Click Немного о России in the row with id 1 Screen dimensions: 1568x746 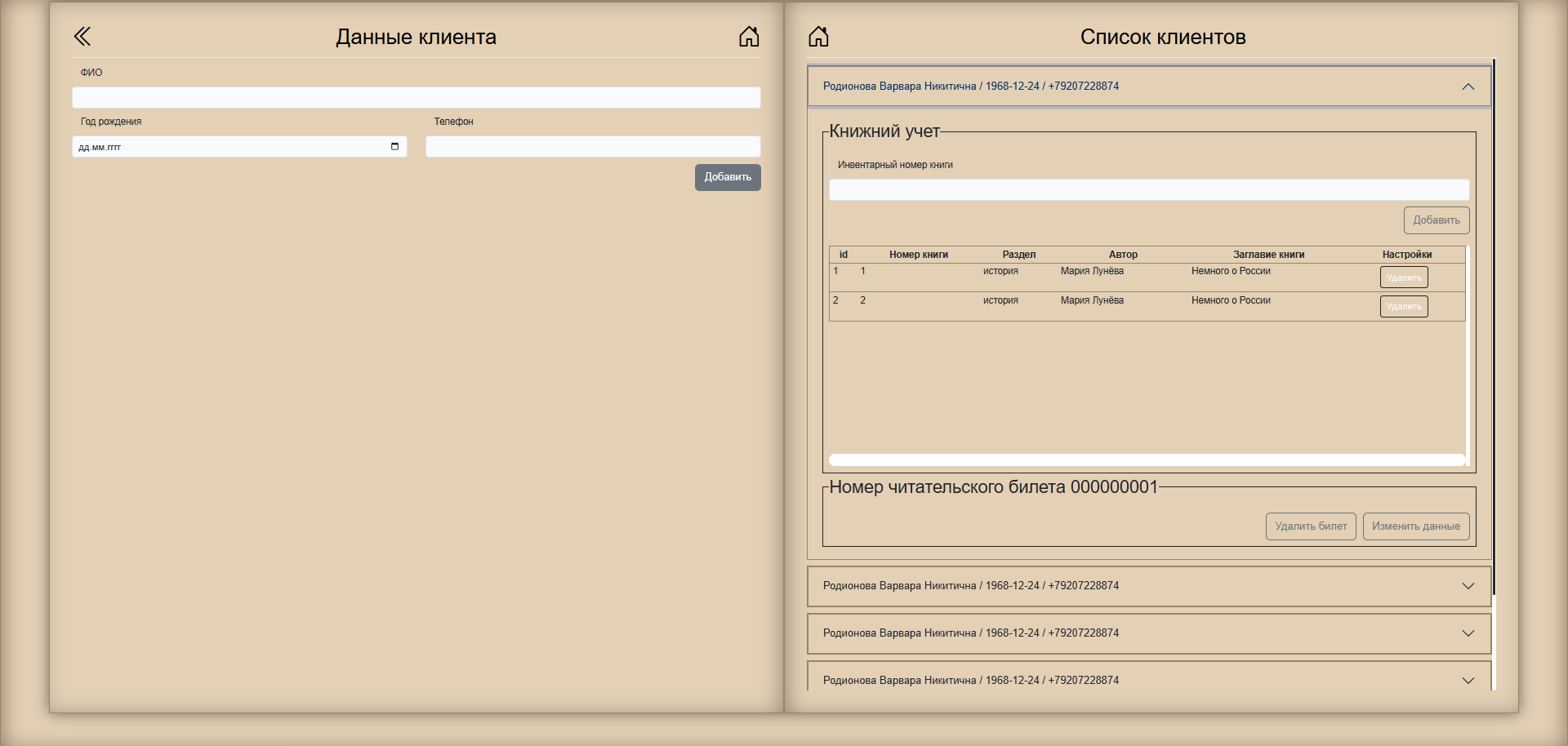click(1231, 271)
